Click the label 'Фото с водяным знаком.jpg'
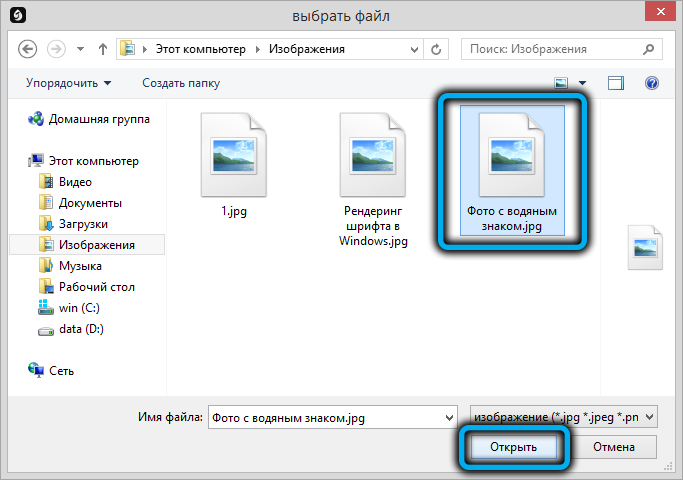 [x=512, y=219]
